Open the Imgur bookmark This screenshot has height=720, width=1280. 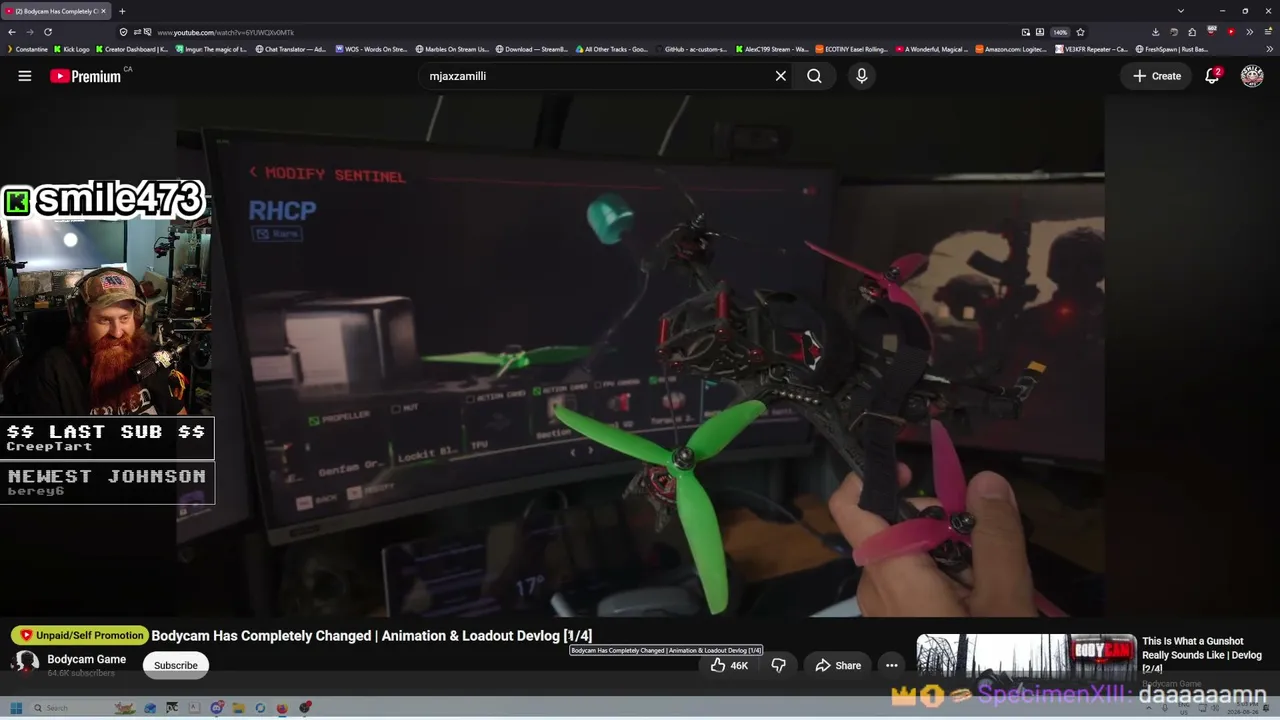[211, 49]
